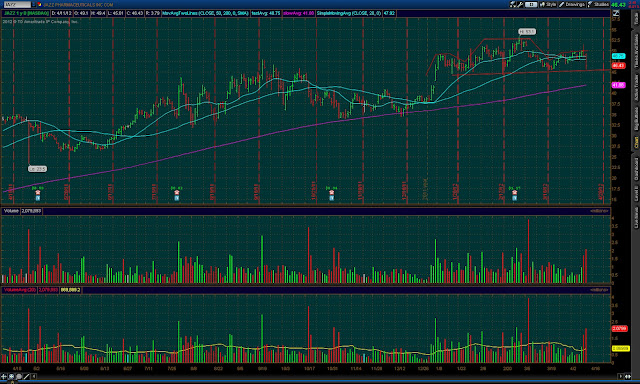The height and width of the screenshot is (384, 640).
Task: Open the Studies menu
Action: coord(598,4)
